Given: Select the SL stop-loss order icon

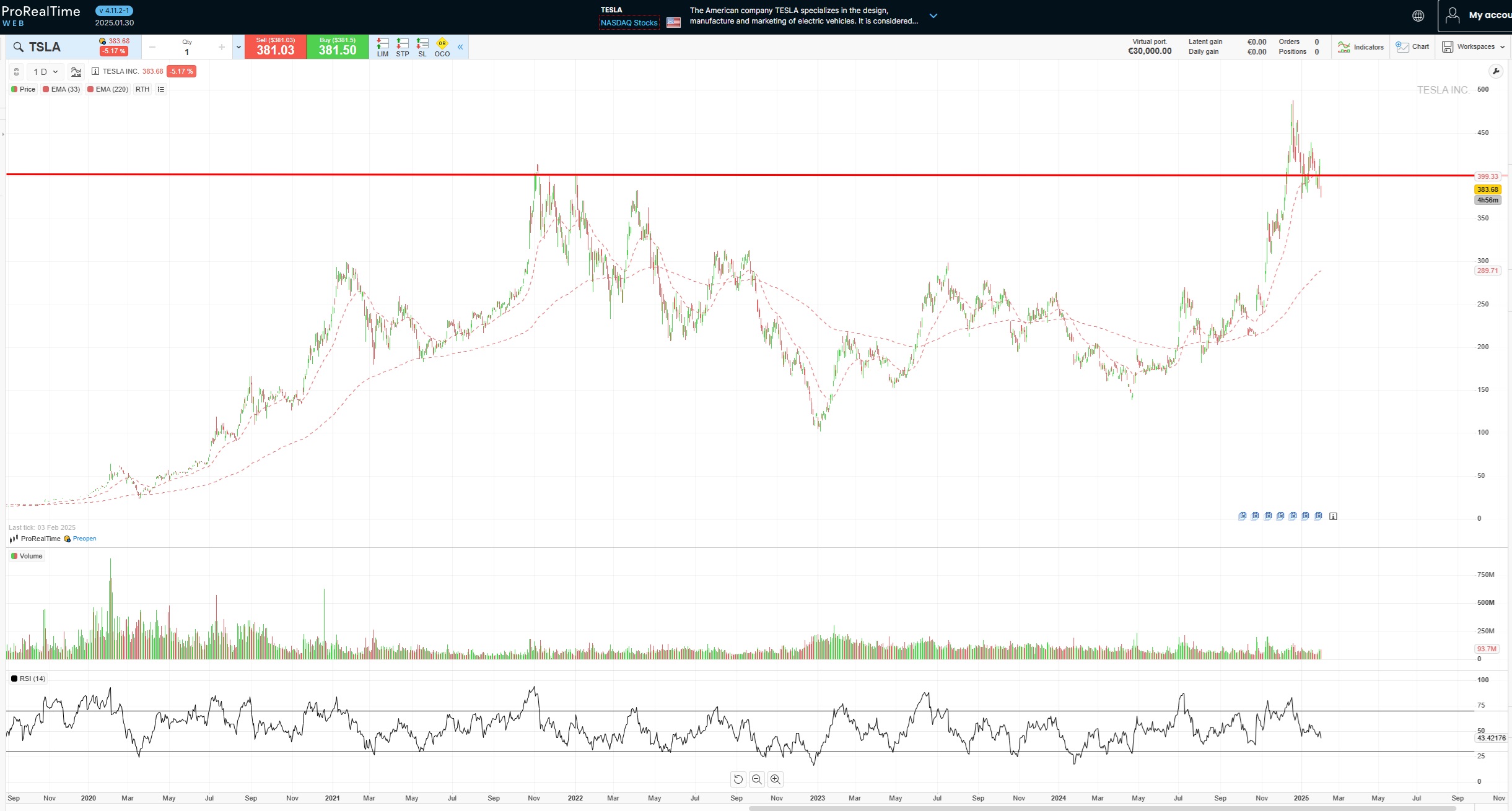Looking at the screenshot, I should pyautogui.click(x=422, y=46).
